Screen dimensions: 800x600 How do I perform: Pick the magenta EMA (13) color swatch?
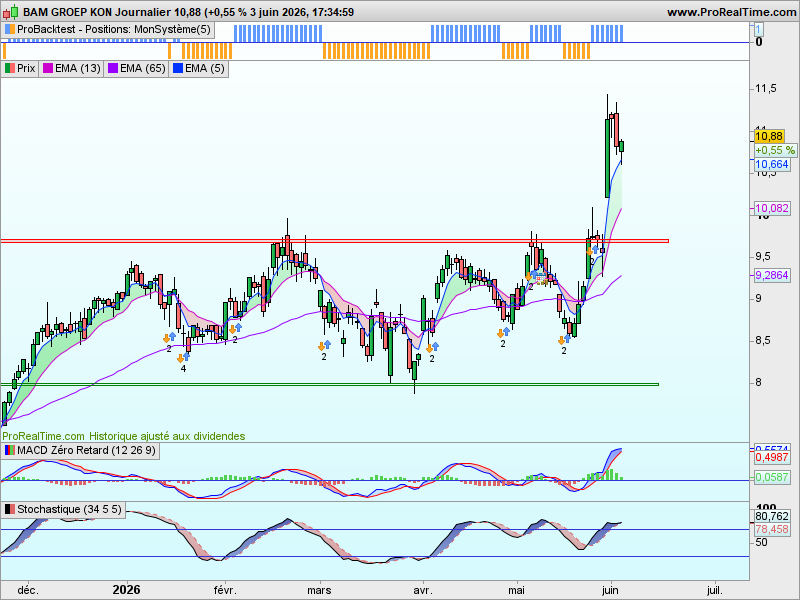click(x=48, y=68)
